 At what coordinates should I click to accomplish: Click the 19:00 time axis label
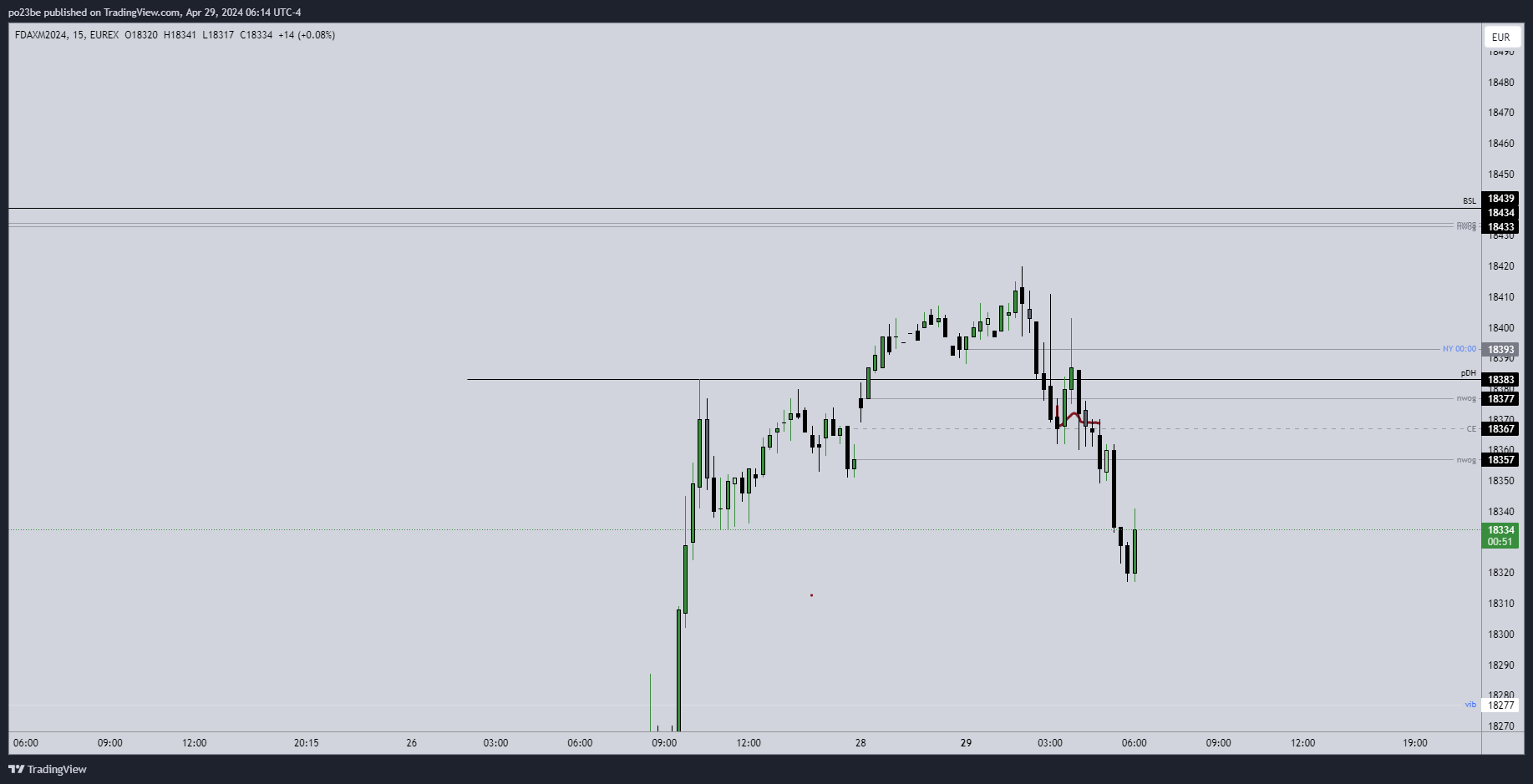click(x=1414, y=743)
